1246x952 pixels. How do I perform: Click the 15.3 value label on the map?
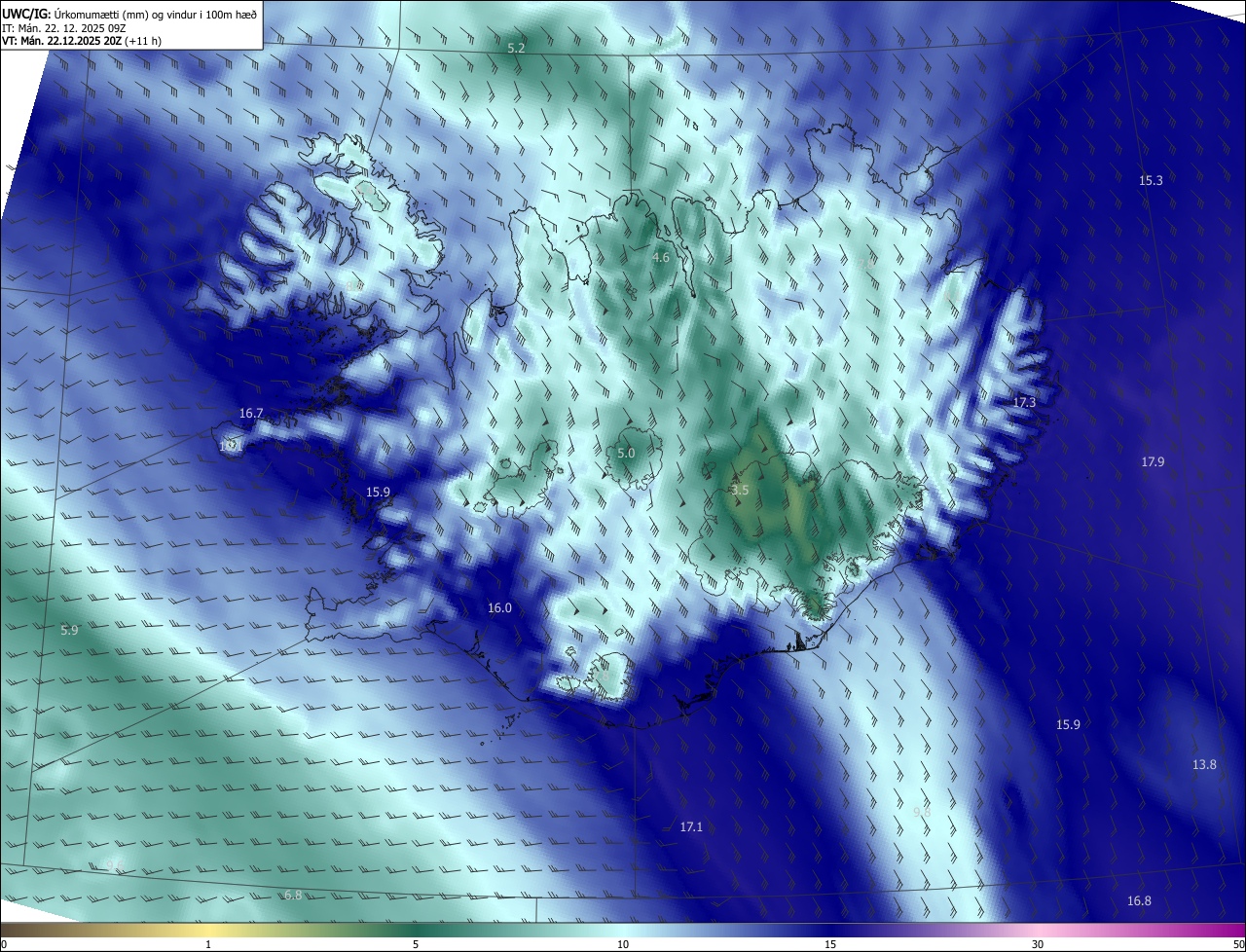coord(1151,180)
